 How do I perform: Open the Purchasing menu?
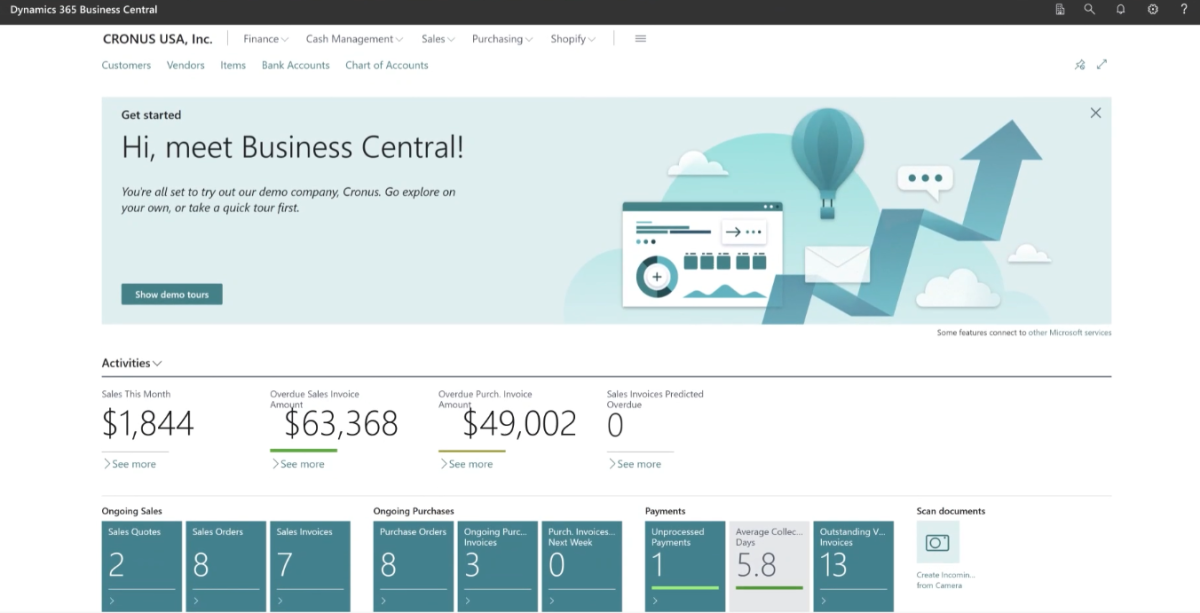pos(502,39)
